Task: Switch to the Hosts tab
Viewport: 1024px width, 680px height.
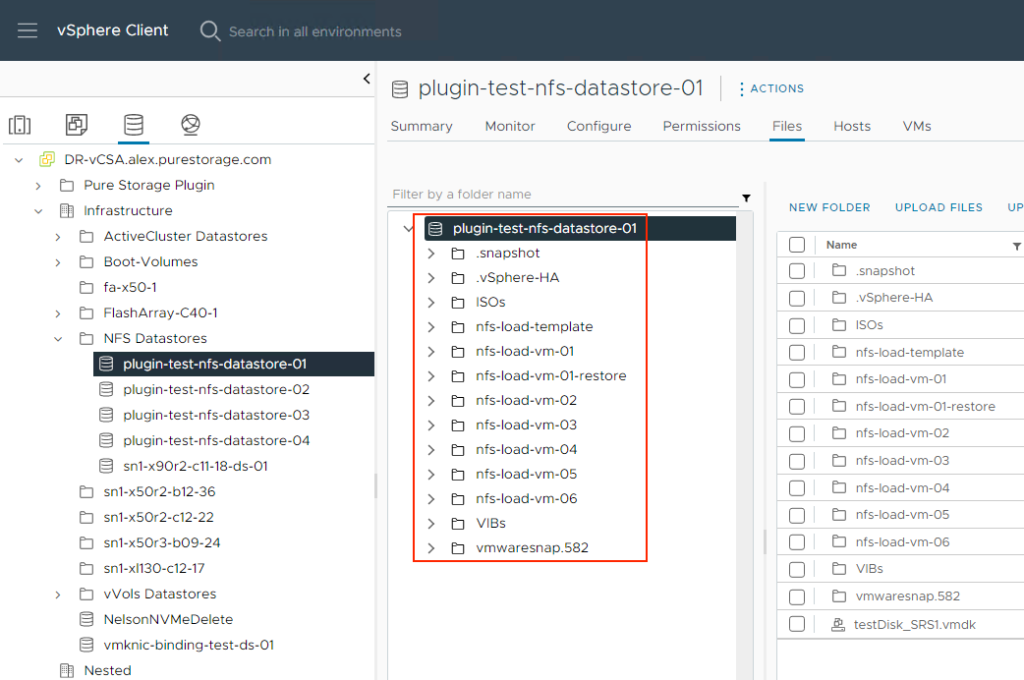Action: coord(852,126)
